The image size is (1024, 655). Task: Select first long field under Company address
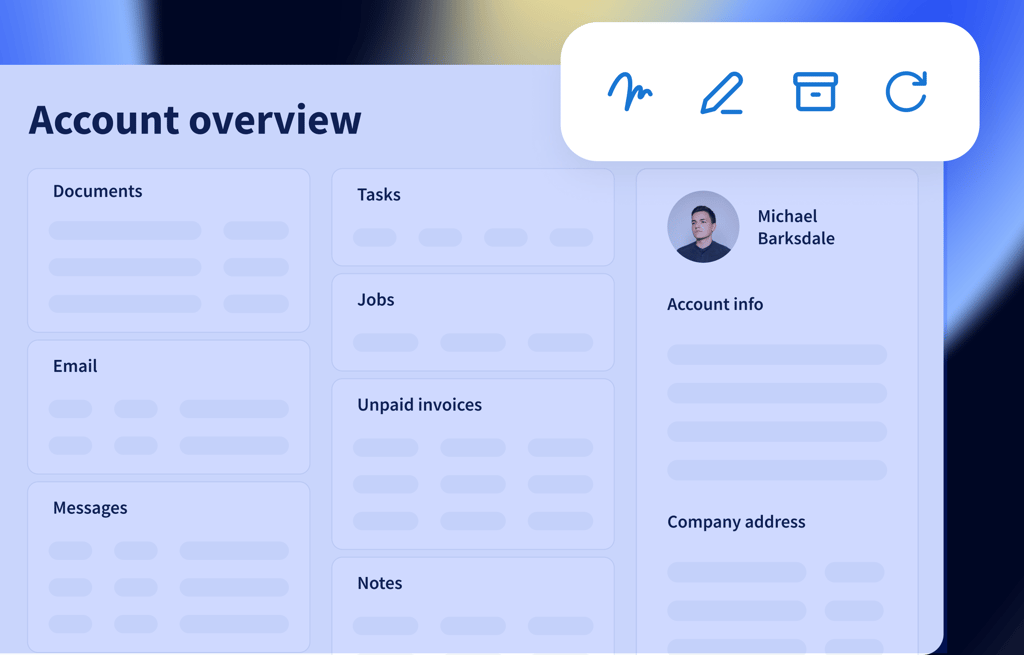click(737, 572)
